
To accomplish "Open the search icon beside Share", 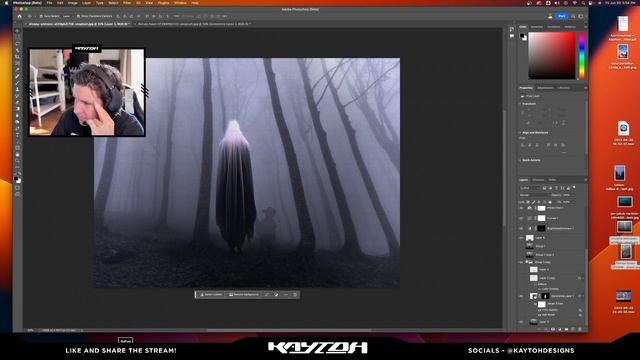I will (573, 16).
